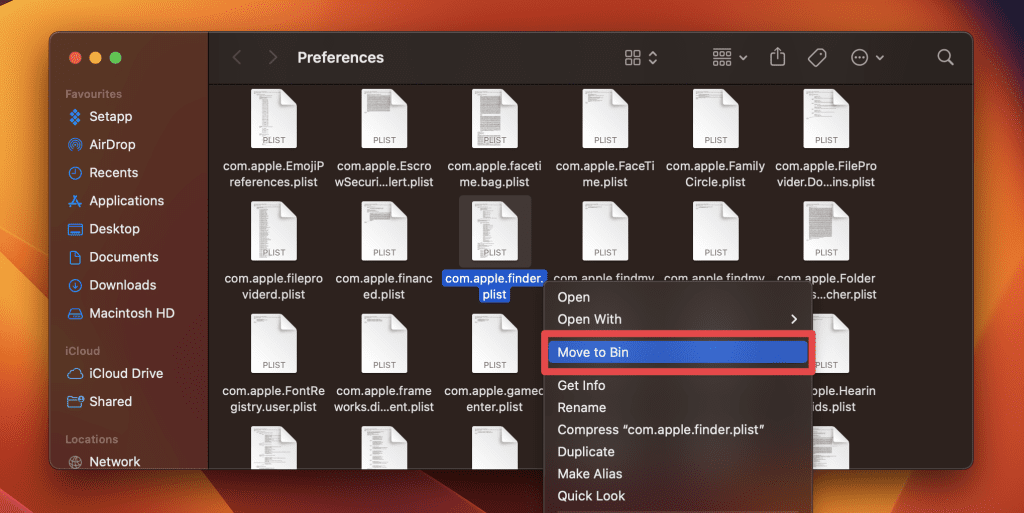Open iCloud Drive

(115, 374)
